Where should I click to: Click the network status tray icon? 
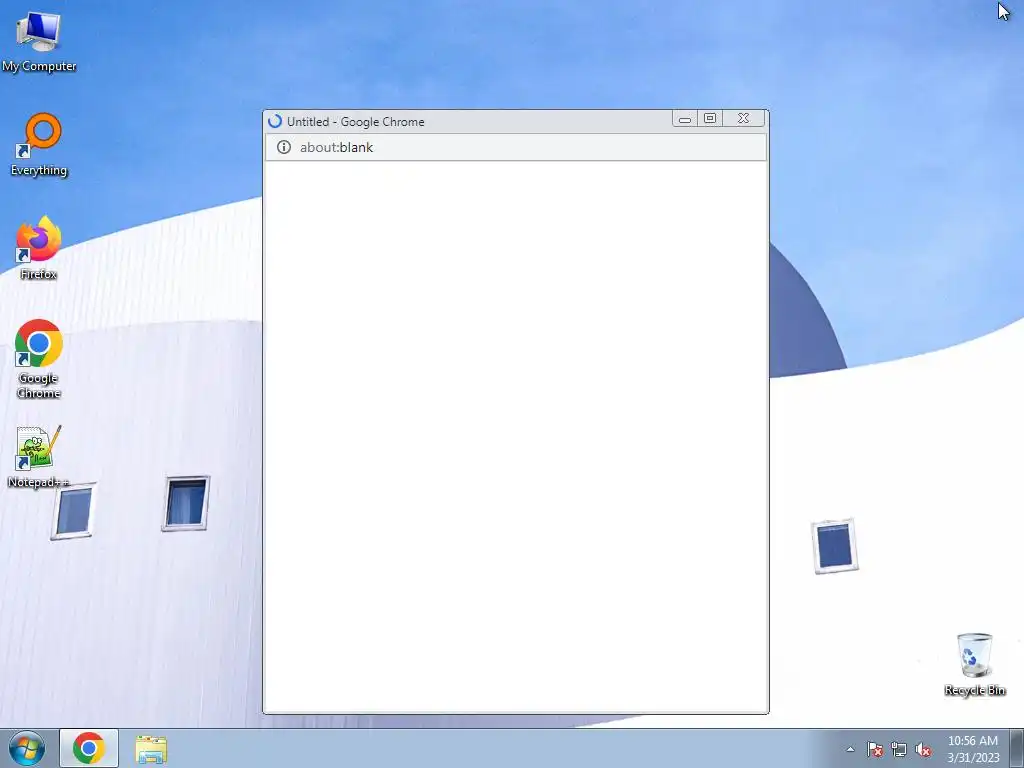(899, 749)
